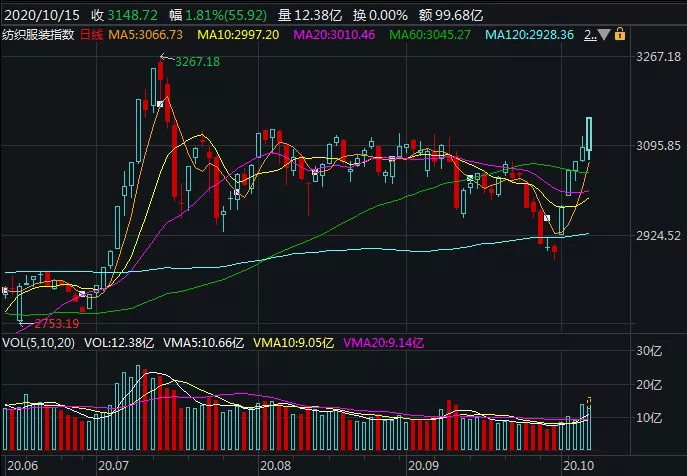Click the MA10:2997.20 indicator label
Viewport: 687px width, 476px height.
point(238,35)
